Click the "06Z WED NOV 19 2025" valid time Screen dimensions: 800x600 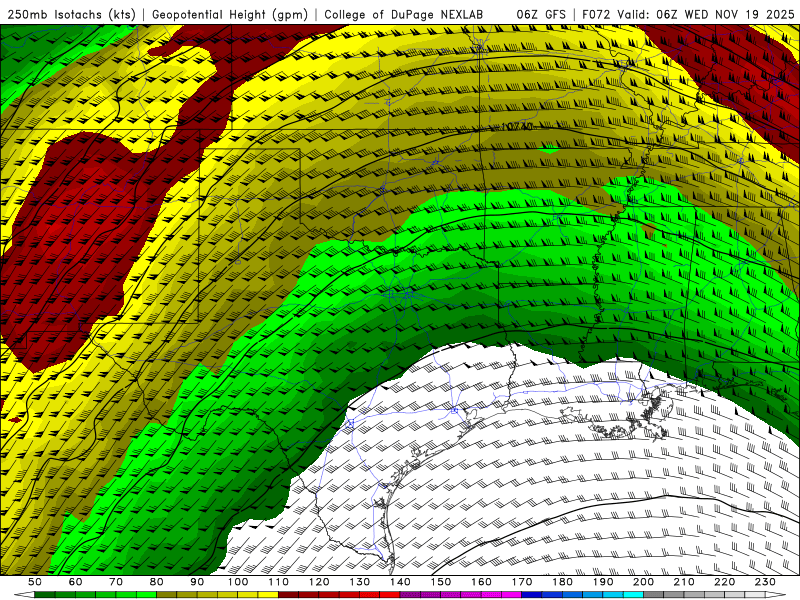point(726,14)
